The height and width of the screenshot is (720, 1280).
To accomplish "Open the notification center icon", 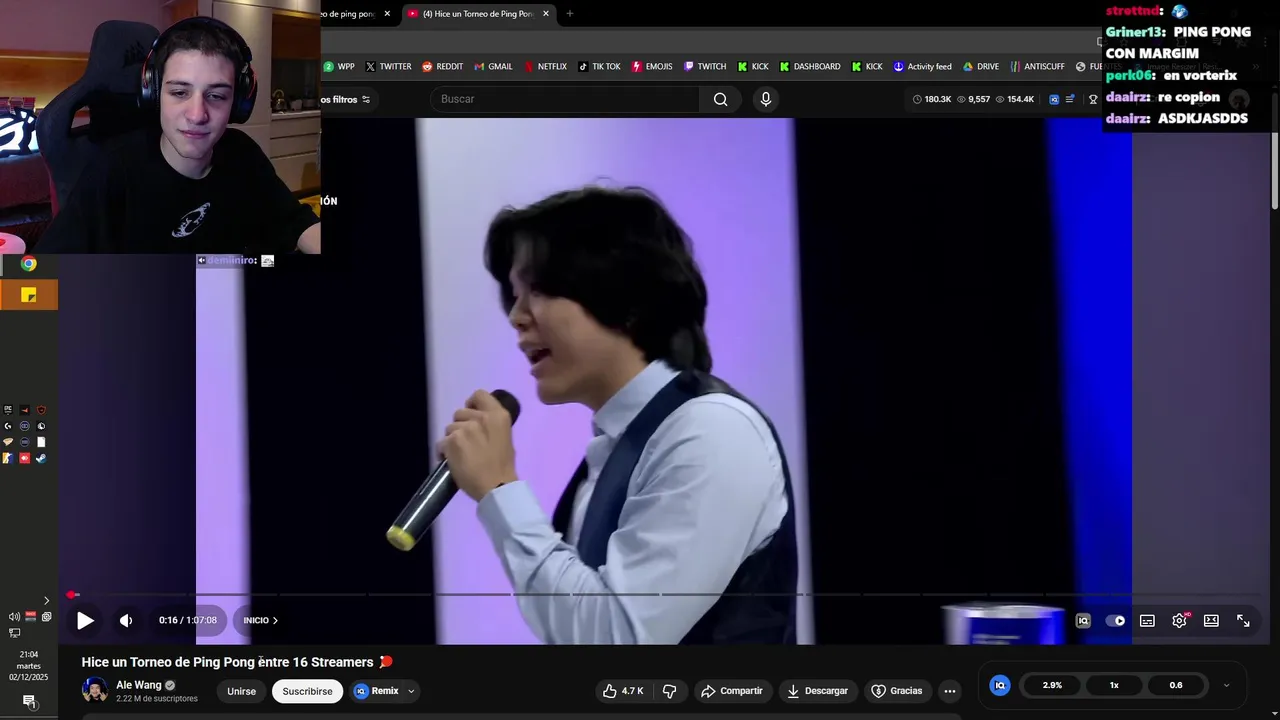I will click(x=29, y=701).
